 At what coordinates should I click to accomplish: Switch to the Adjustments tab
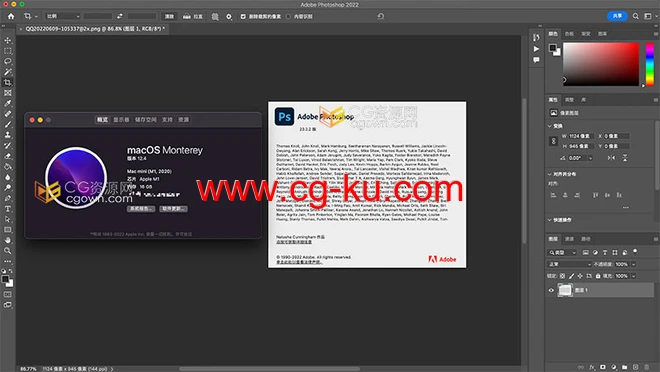pos(569,100)
